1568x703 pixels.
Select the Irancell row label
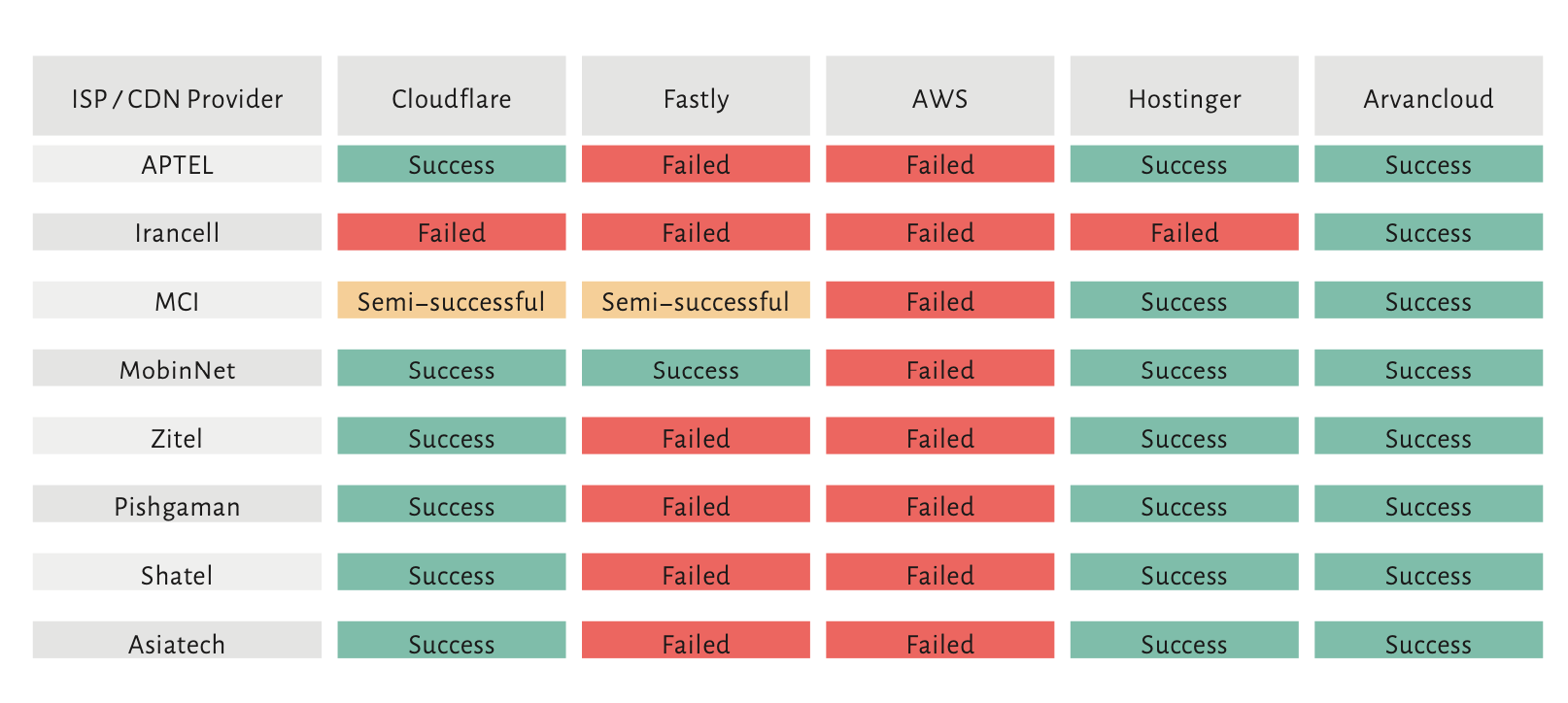(177, 232)
